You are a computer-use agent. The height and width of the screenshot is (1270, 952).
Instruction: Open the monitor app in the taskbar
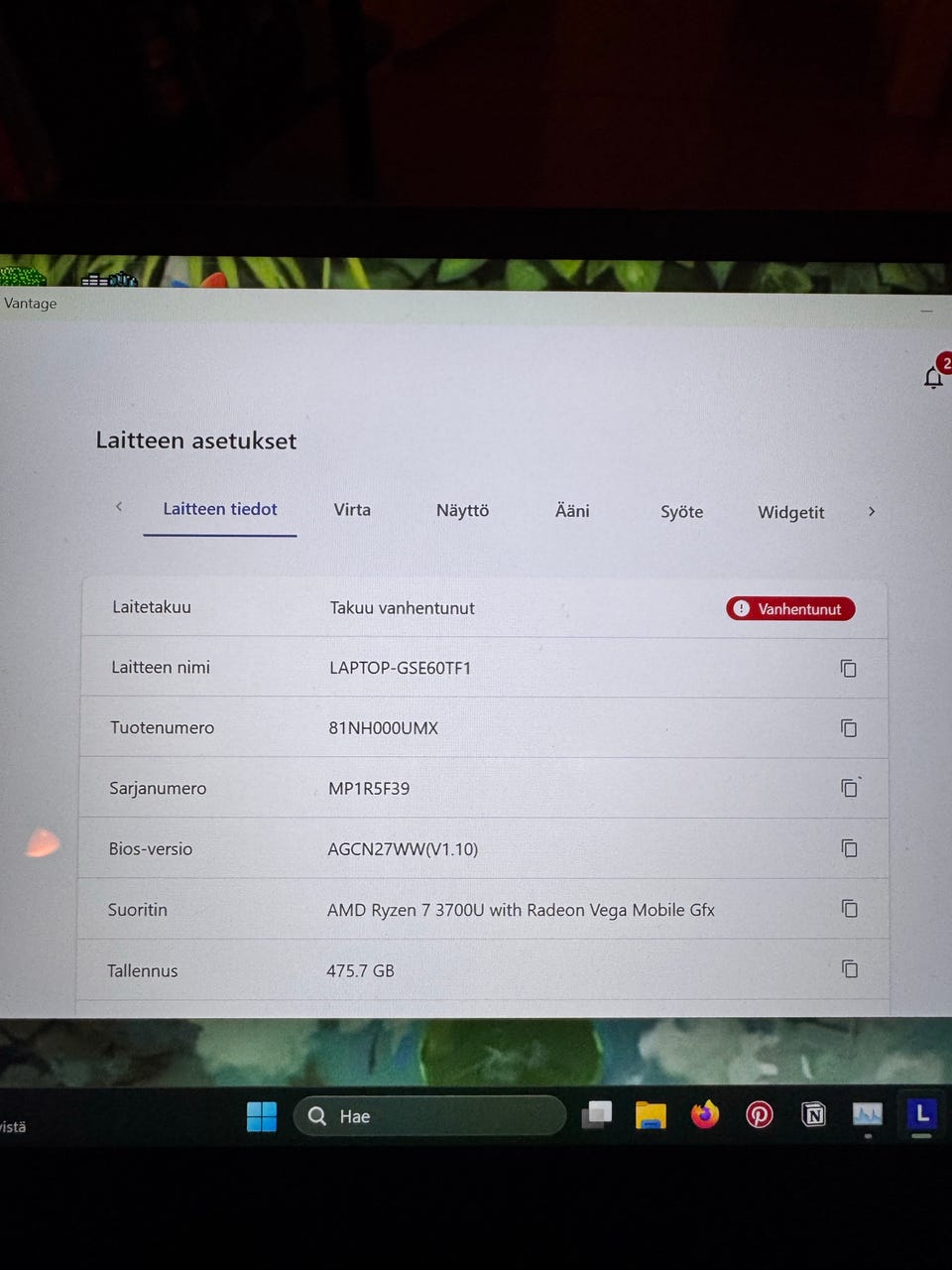(x=868, y=1114)
